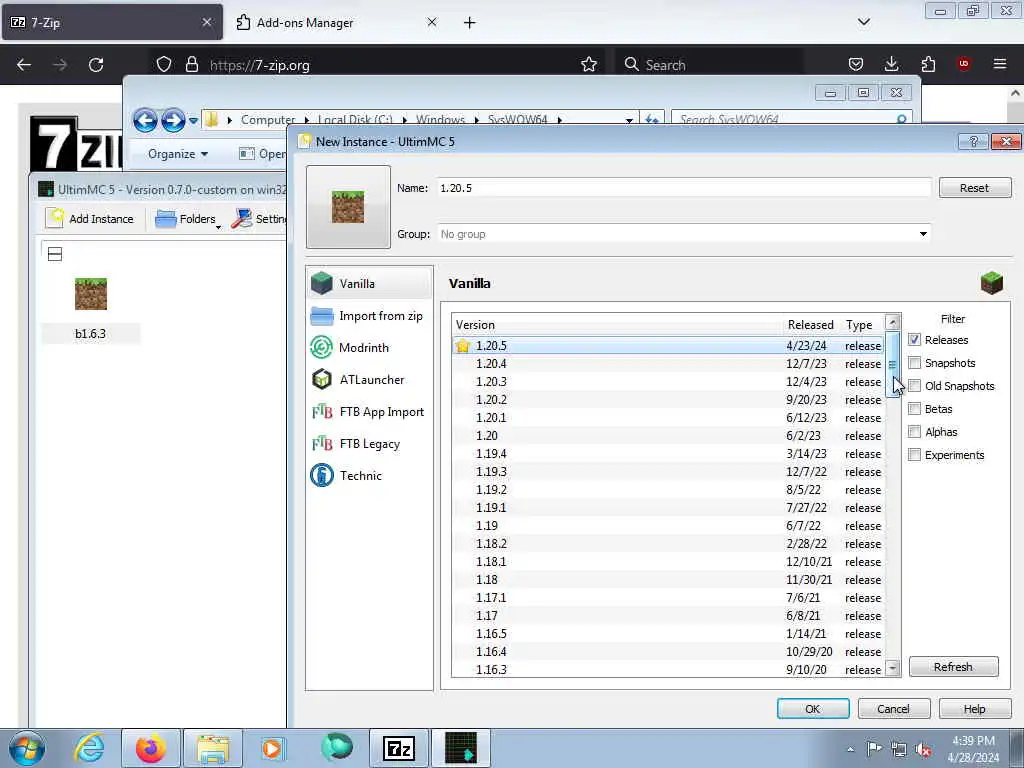Click Add Instance in UltimMC toolbar

pyautogui.click(x=90, y=219)
